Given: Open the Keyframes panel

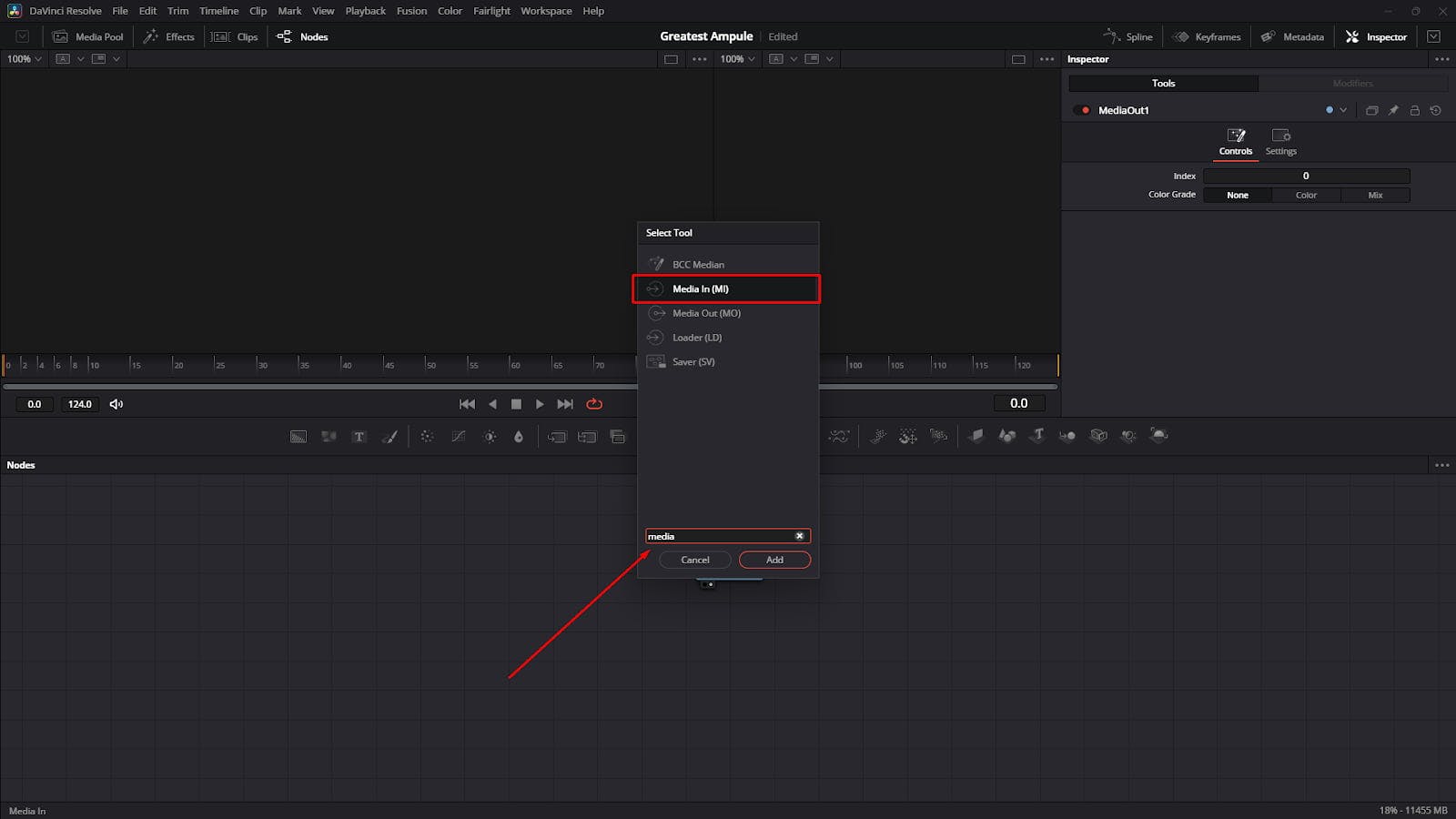Looking at the screenshot, I should [1207, 36].
